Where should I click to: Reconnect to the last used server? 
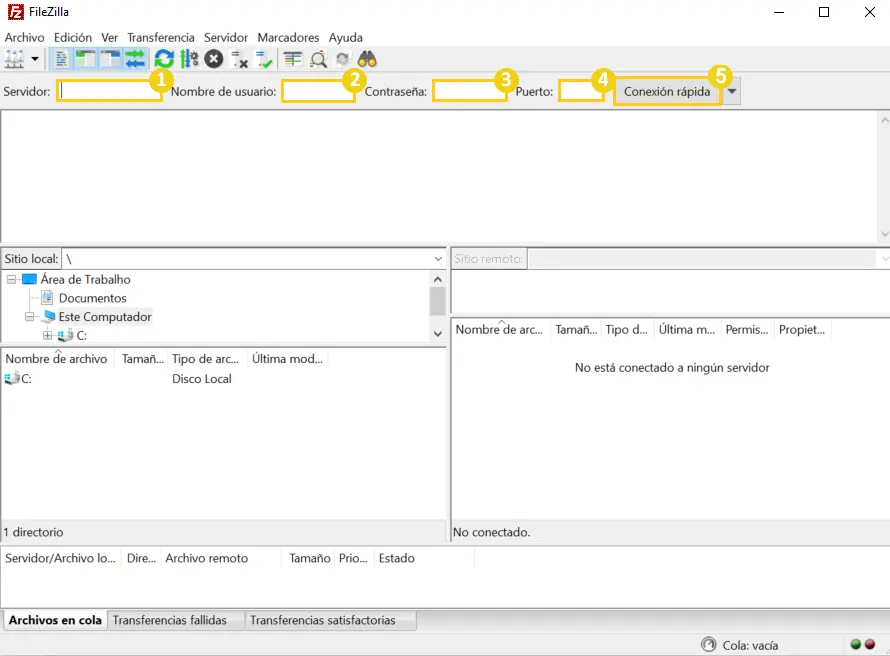coord(263,59)
